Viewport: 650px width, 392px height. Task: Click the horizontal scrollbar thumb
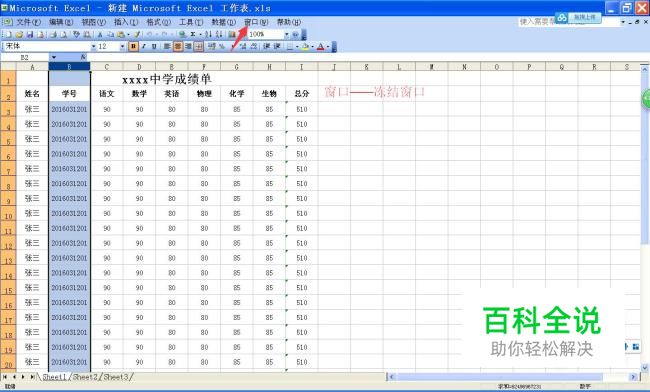point(500,377)
